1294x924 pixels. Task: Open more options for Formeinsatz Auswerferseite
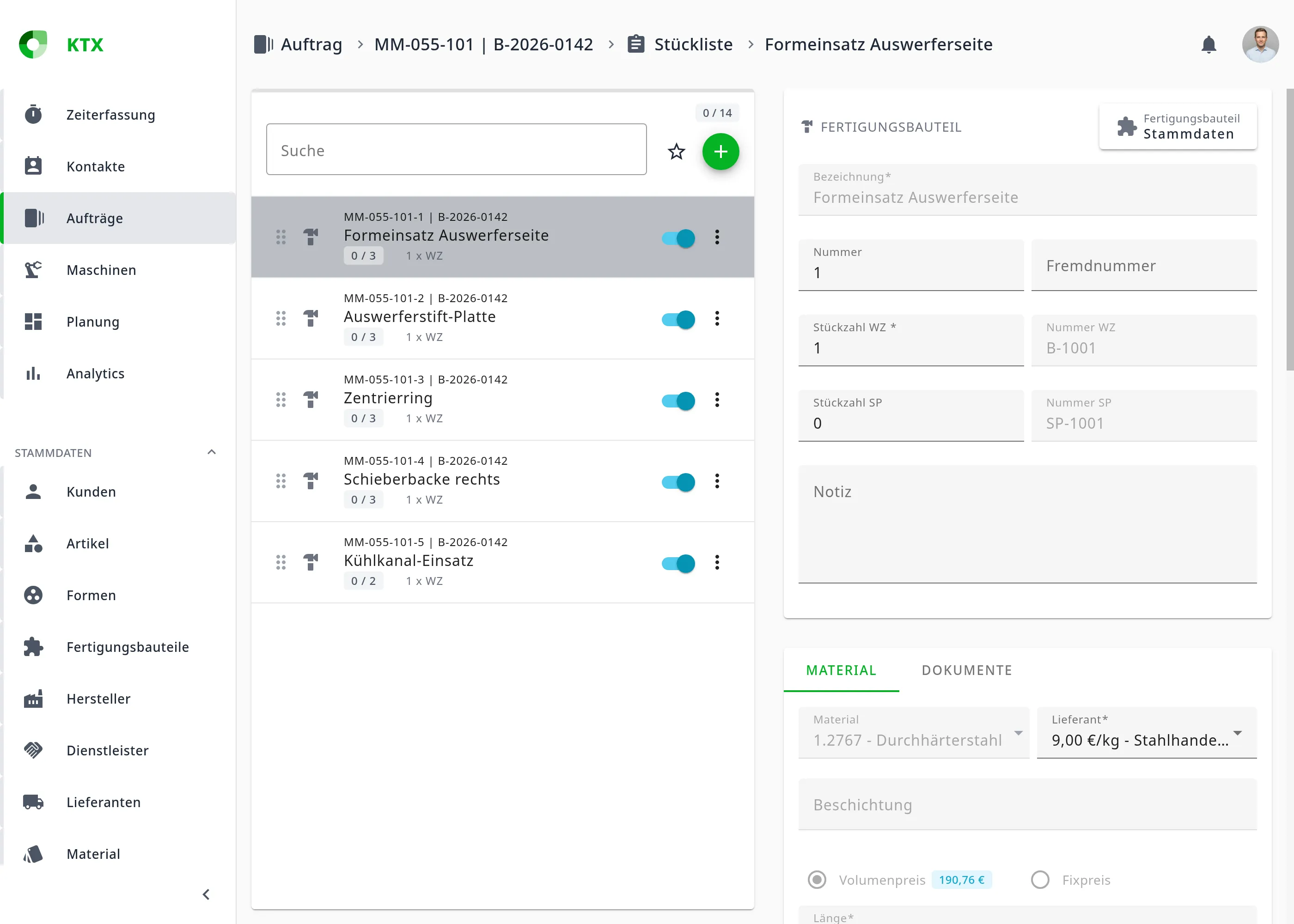(717, 237)
